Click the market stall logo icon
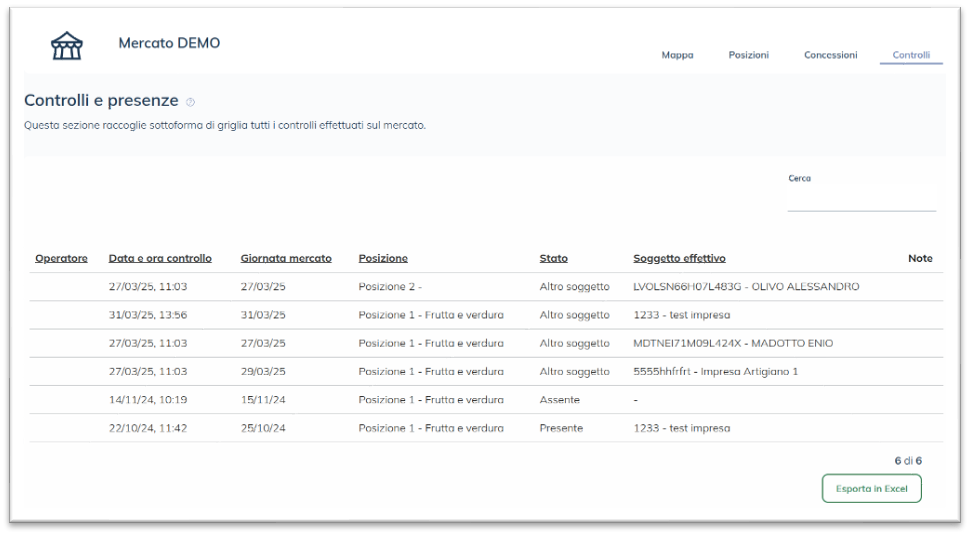Image resolution: width=970 pixels, height=533 pixels. pos(66,46)
